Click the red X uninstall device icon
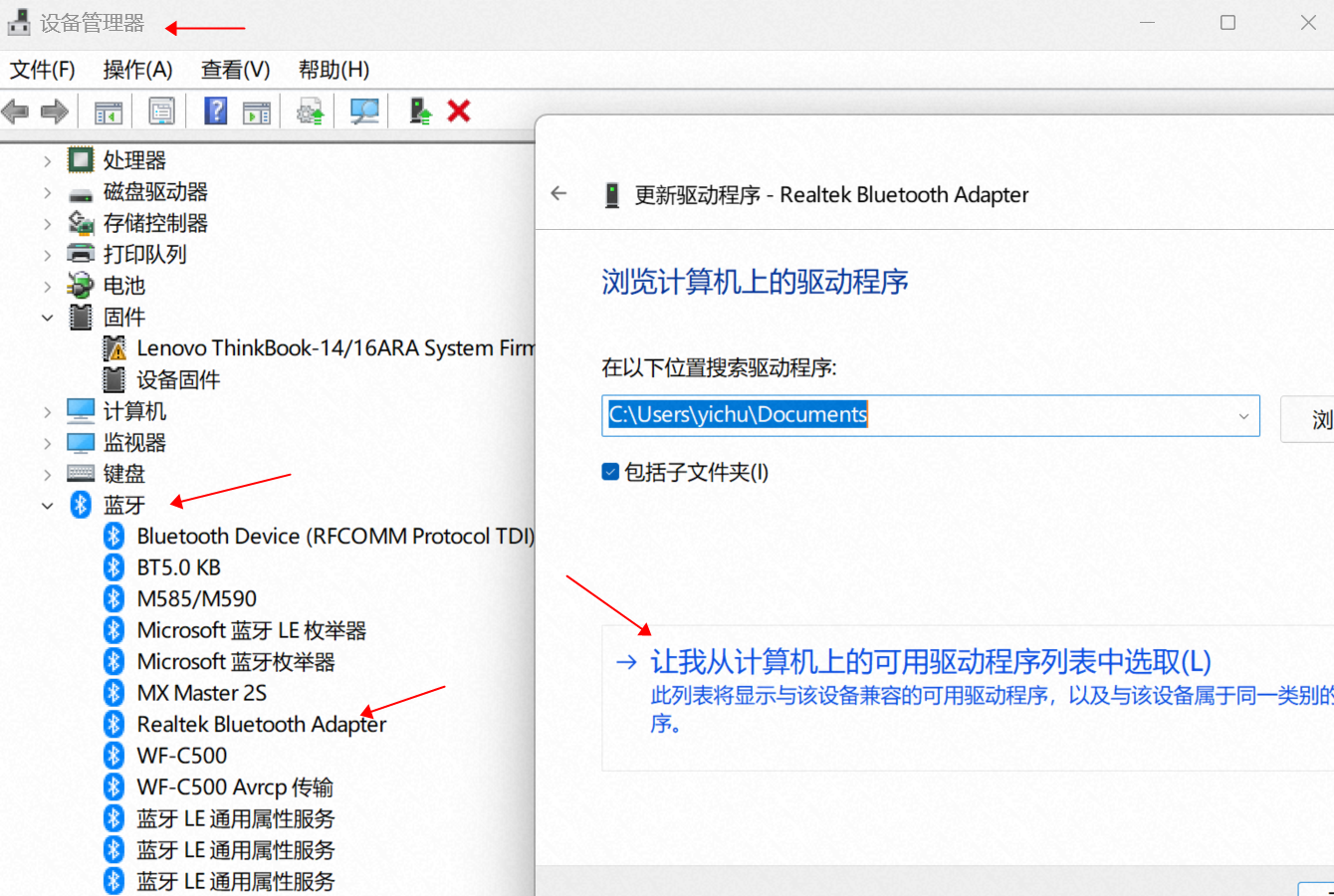 (459, 111)
